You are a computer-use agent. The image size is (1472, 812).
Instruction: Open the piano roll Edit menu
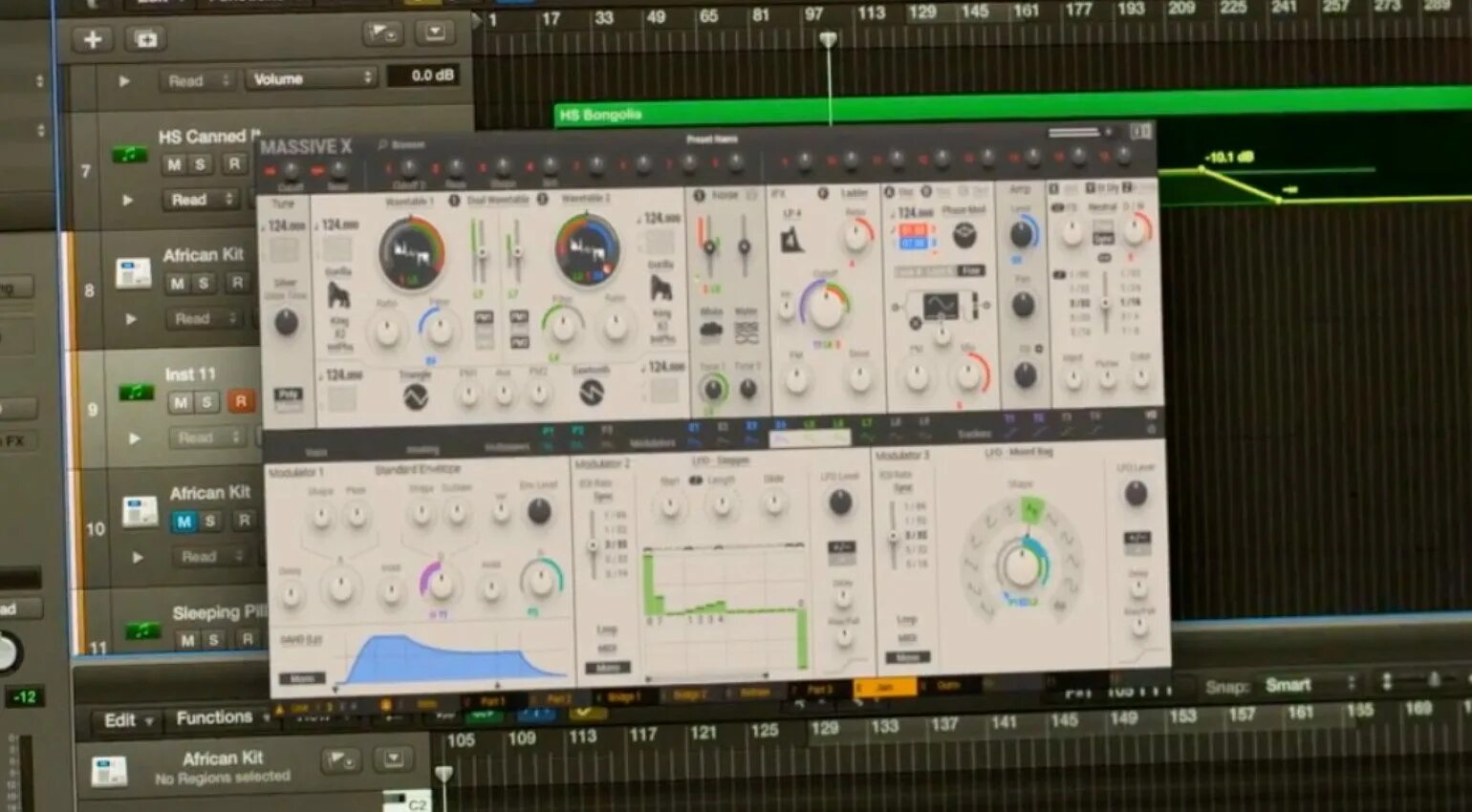coord(128,720)
